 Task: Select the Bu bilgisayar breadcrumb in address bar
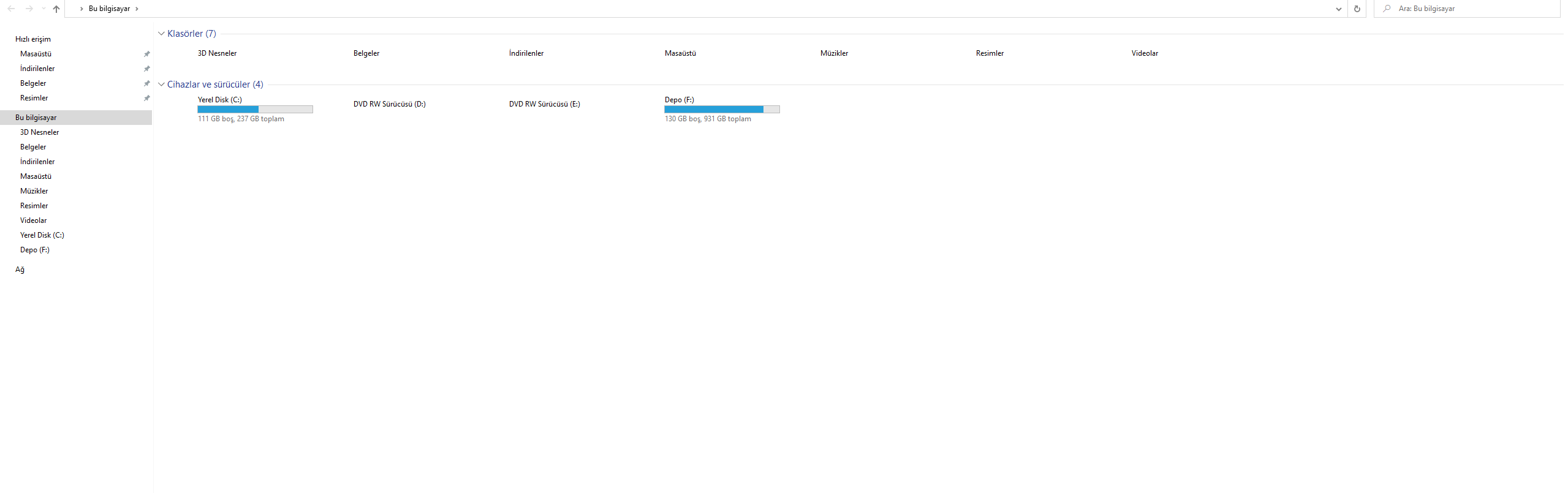point(109,9)
